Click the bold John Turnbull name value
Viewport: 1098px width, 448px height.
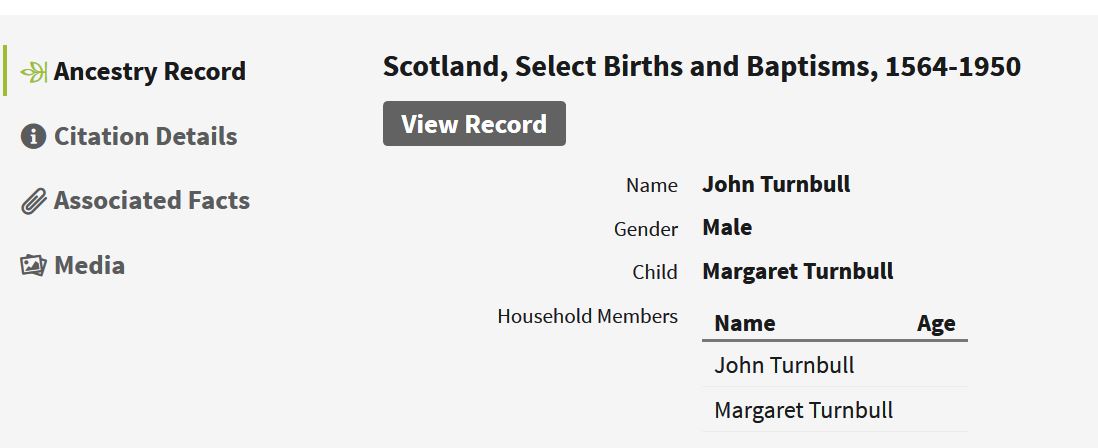pyautogui.click(x=776, y=184)
